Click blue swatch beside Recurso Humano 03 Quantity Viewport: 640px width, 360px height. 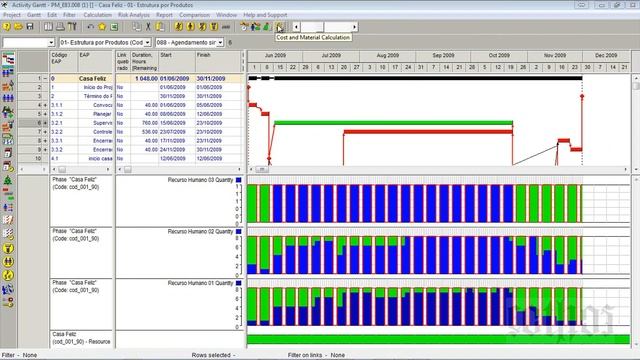(238, 180)
